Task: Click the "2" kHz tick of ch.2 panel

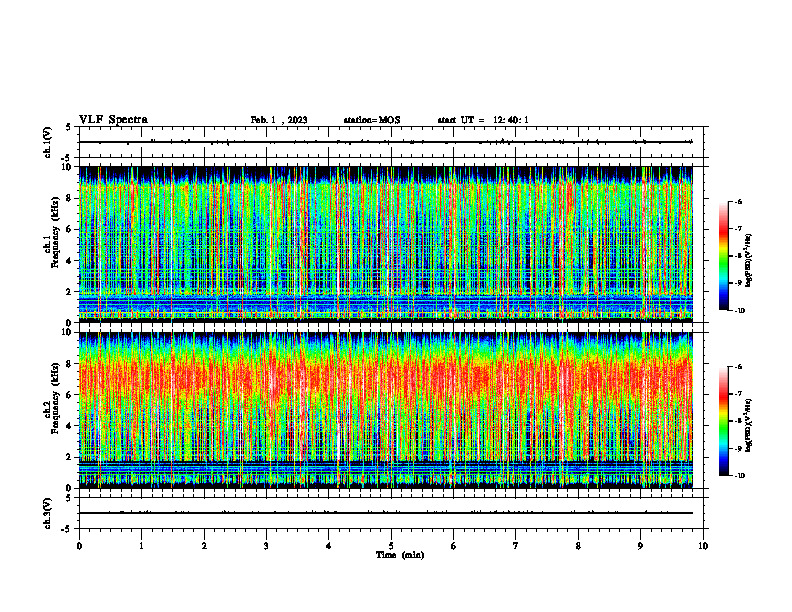Action: click(x=70, y=457)
